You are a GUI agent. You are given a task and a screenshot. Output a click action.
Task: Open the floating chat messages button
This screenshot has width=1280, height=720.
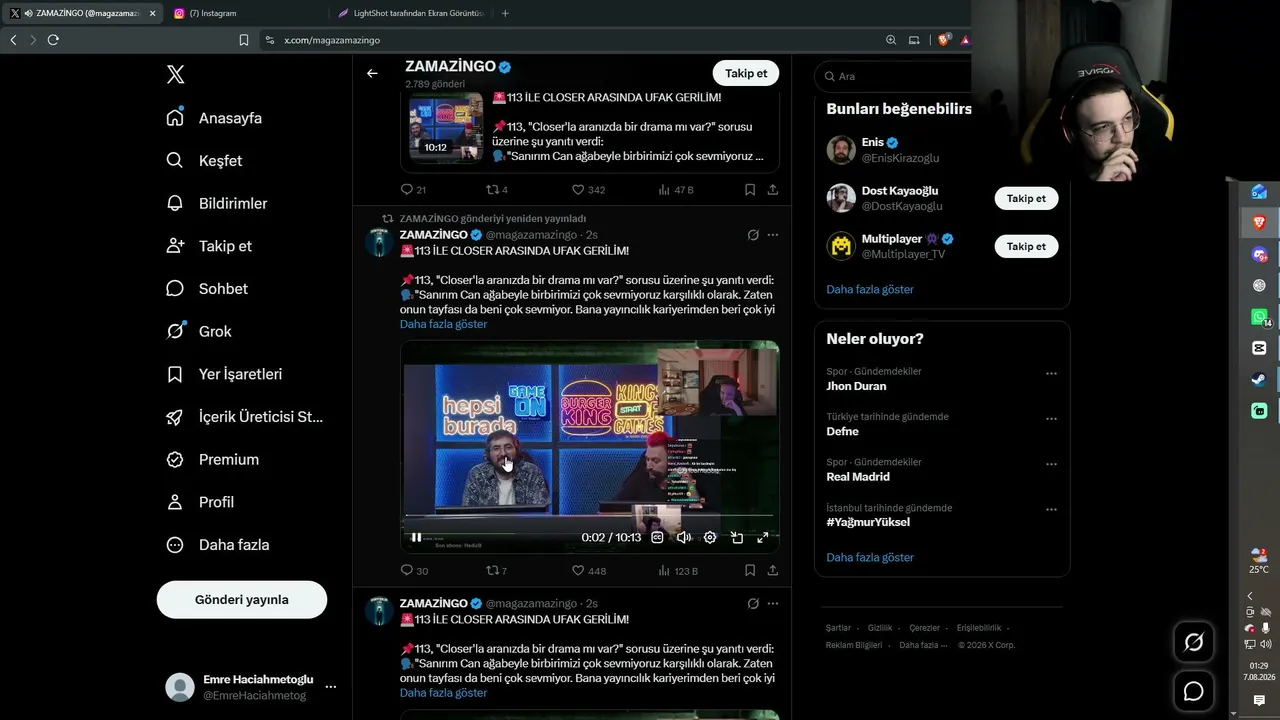[x=1194, y=691]
